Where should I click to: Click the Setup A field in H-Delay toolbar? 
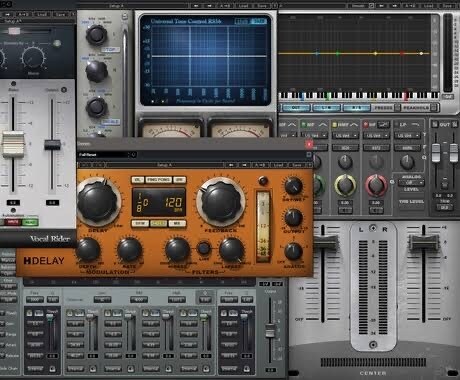pyautogui.click(x=164, y=165)
